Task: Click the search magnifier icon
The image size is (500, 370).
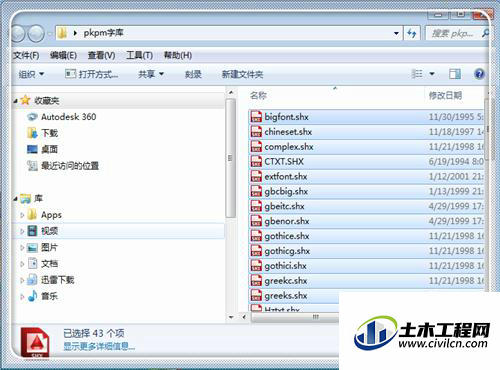Action: (x=485, y=33)
